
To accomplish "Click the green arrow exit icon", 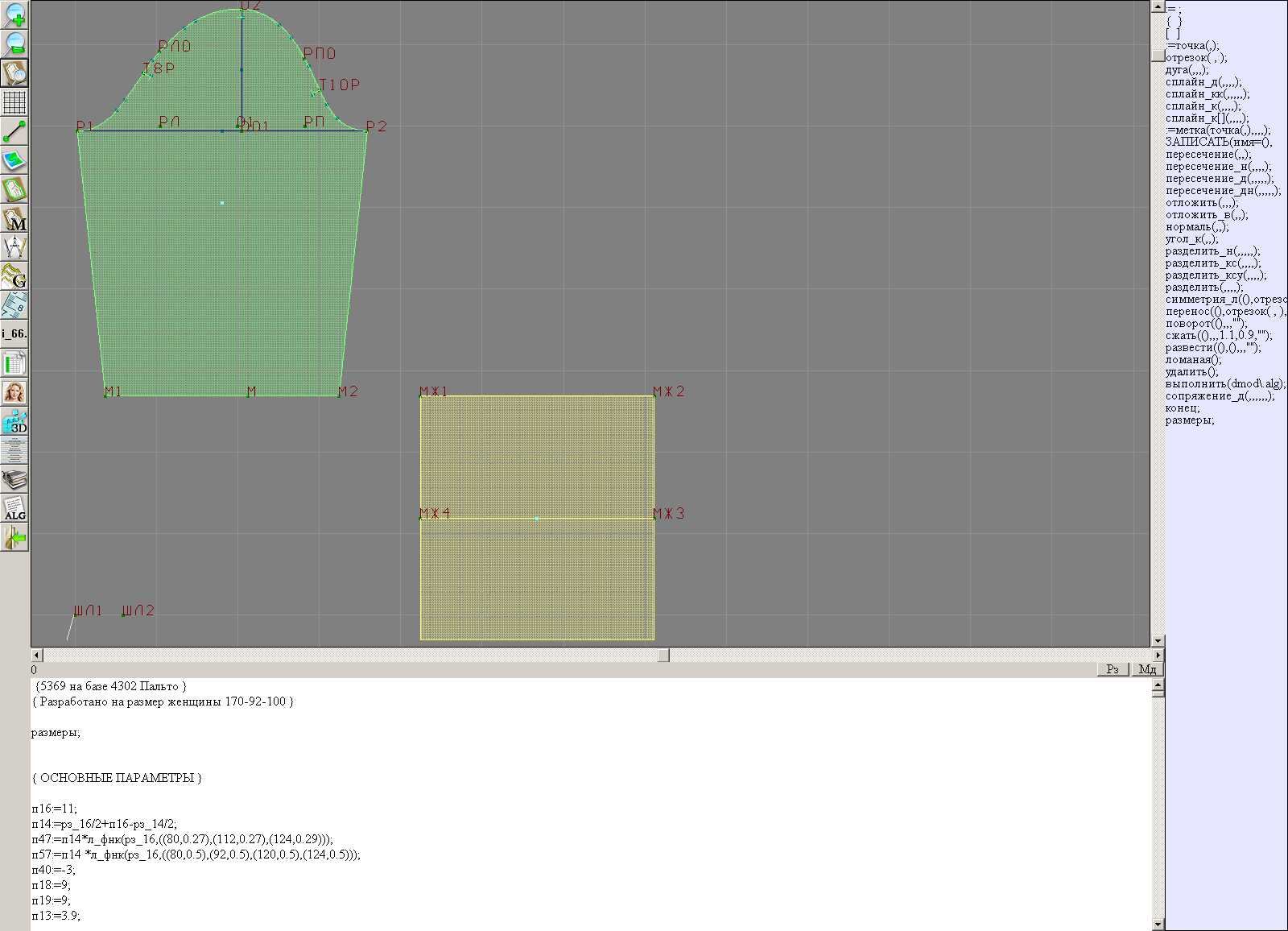I will pyautogui.click(x=14, y=537).
